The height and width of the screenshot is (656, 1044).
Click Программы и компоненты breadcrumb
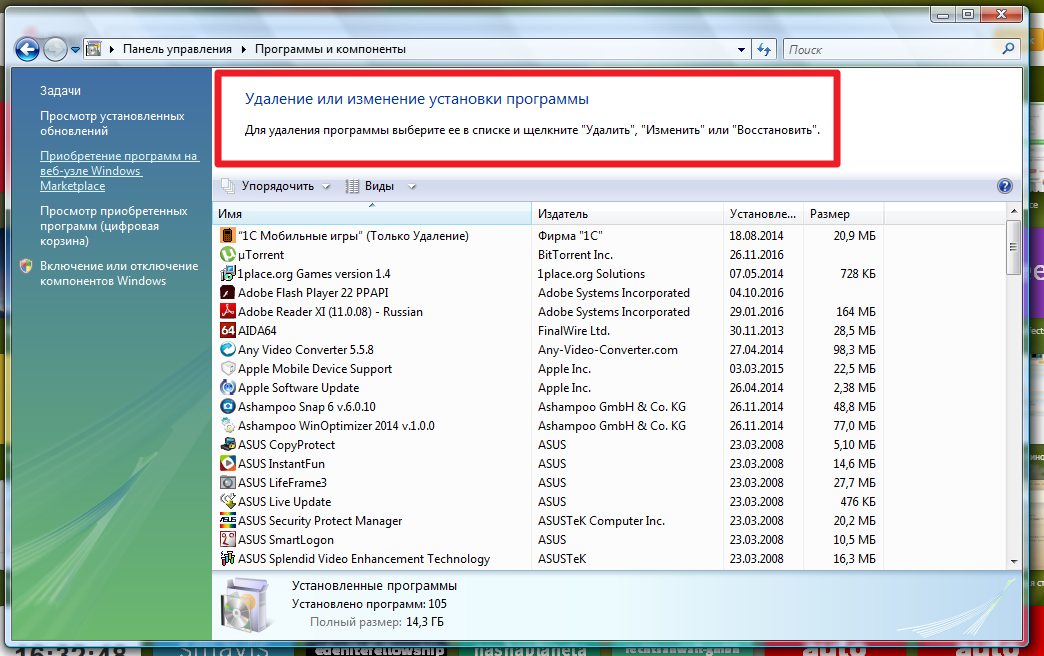tap(330, 49)
